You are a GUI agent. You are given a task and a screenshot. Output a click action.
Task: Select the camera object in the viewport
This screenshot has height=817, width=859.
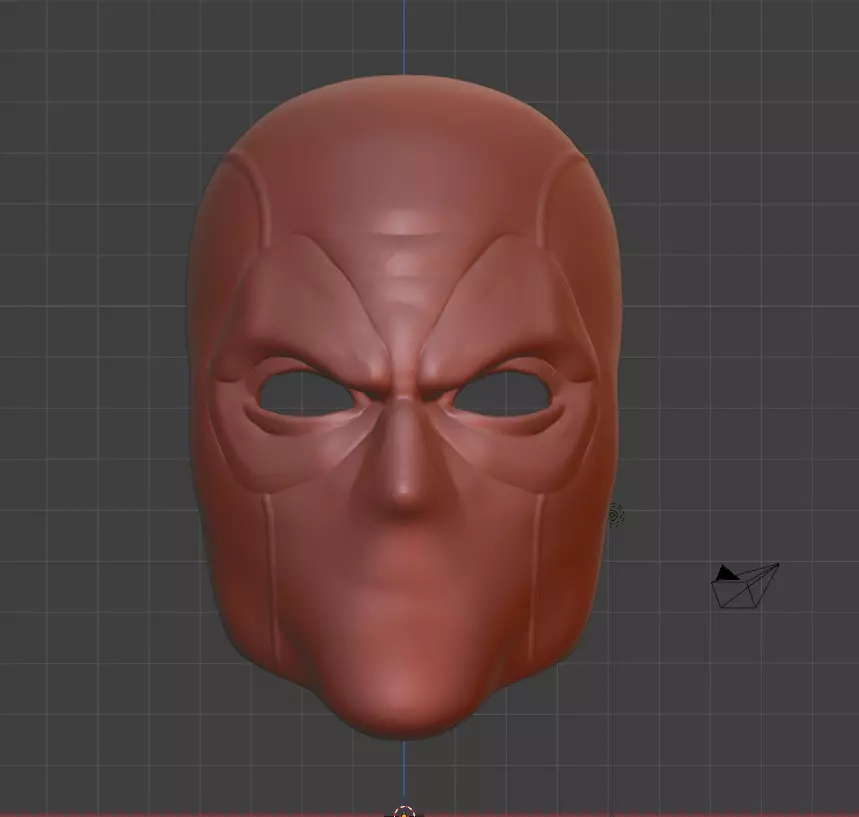pyautogui.click(x=745, y=586)
